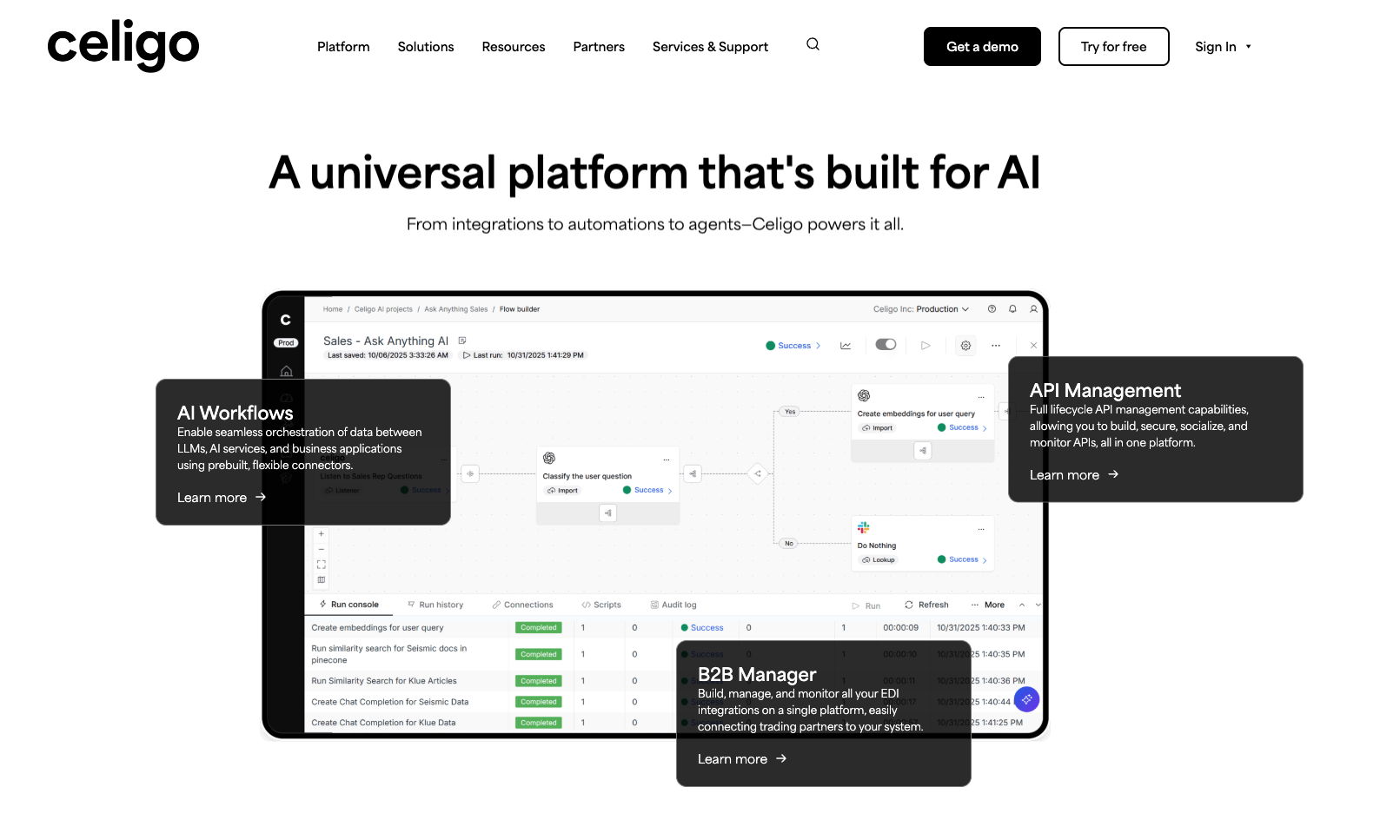Open the analytics line chart icon
This screenshot has width=1400, height=840.
click(846, 346)
